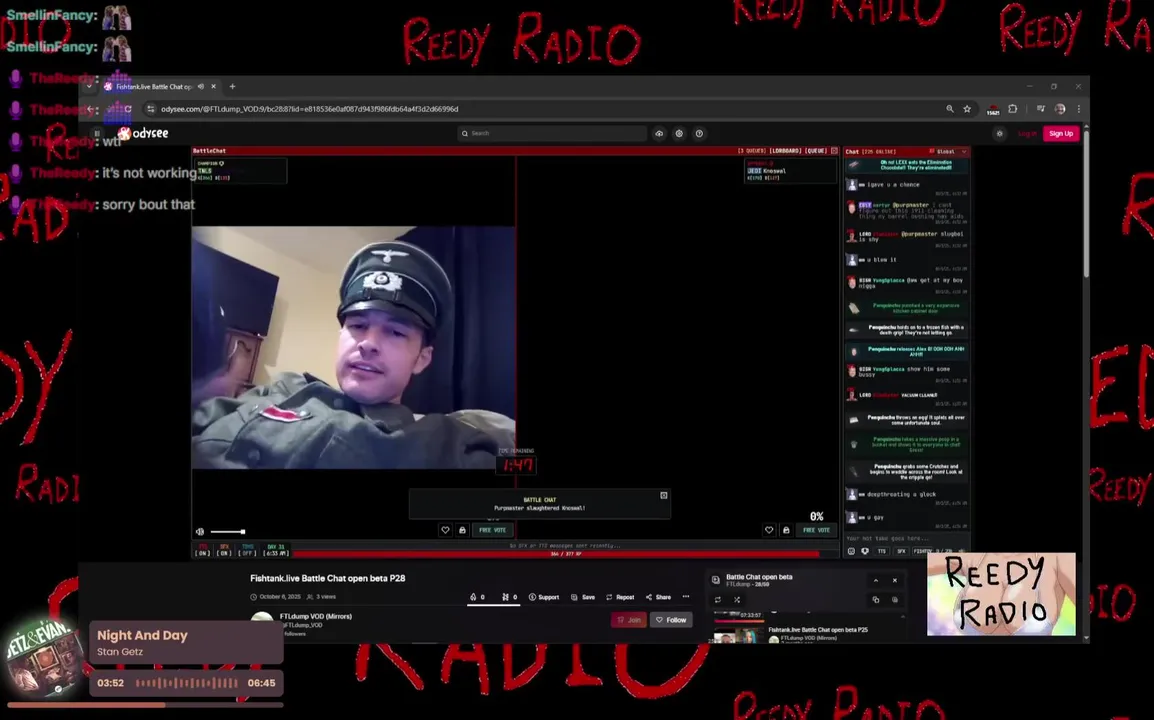Click the left heart icon beside FREE VOTE

[x=445, y=530]
